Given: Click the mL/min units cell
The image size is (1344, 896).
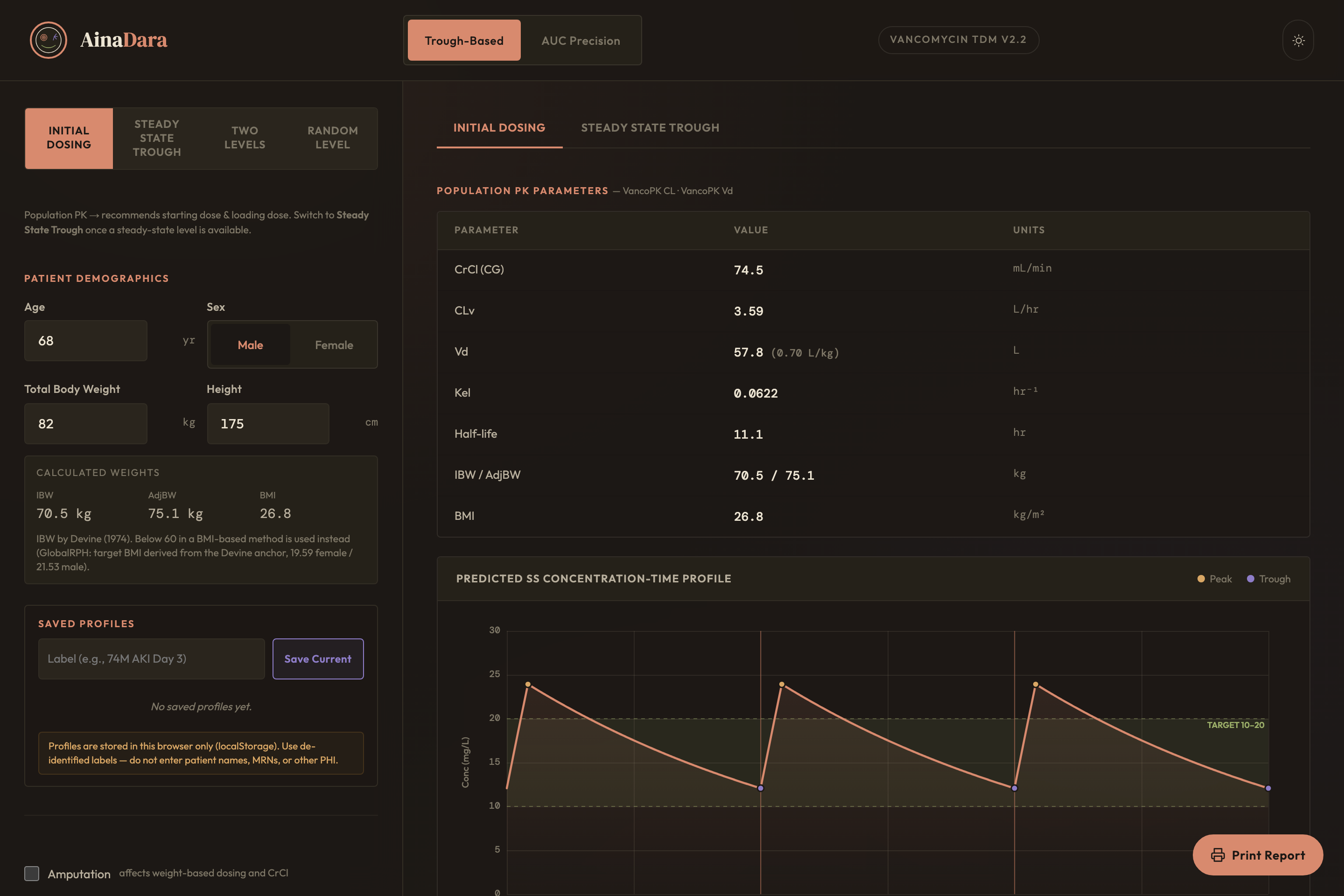Looking at the screenshot, I should (1032, 268).
